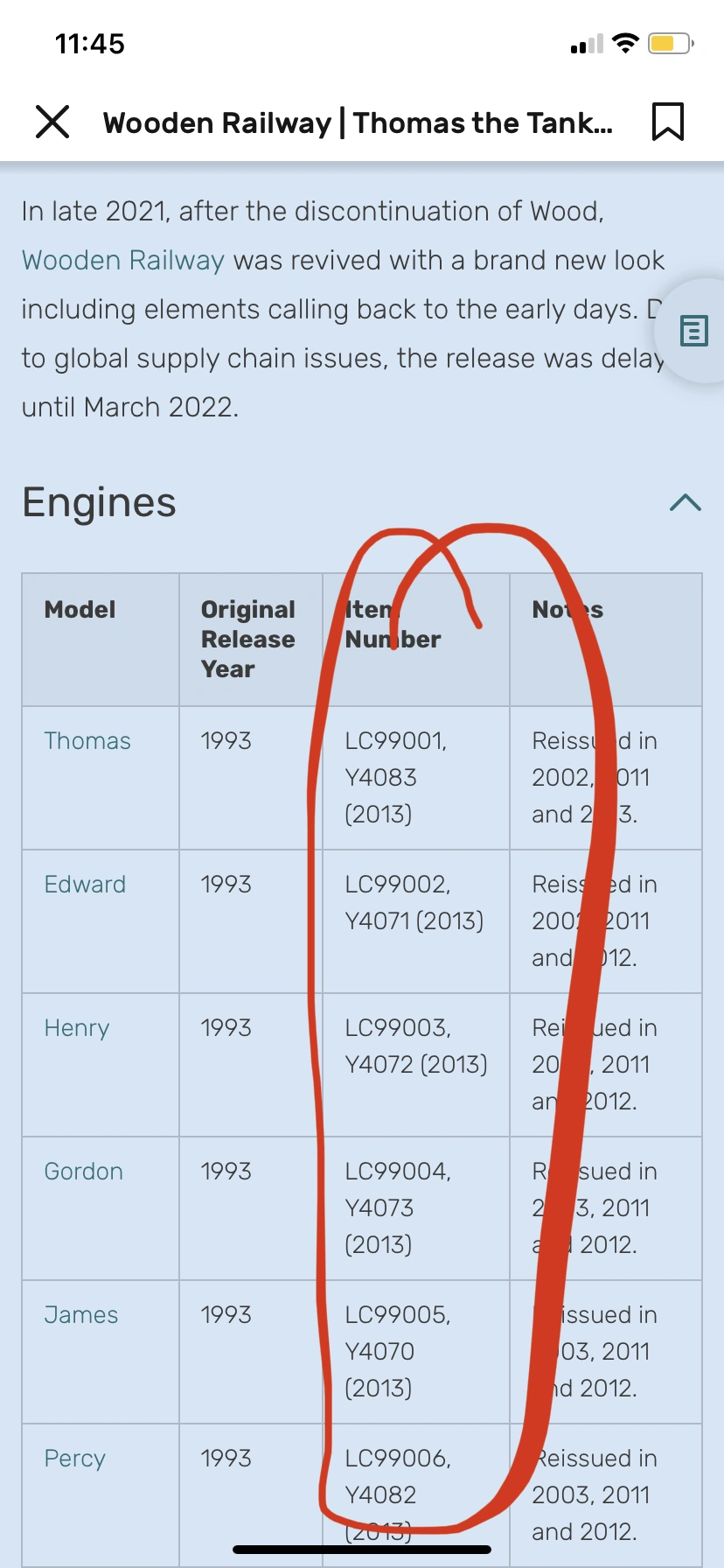Open the Percy engine page
This screenshot has height=1568, width=724.
(74, 1458)
